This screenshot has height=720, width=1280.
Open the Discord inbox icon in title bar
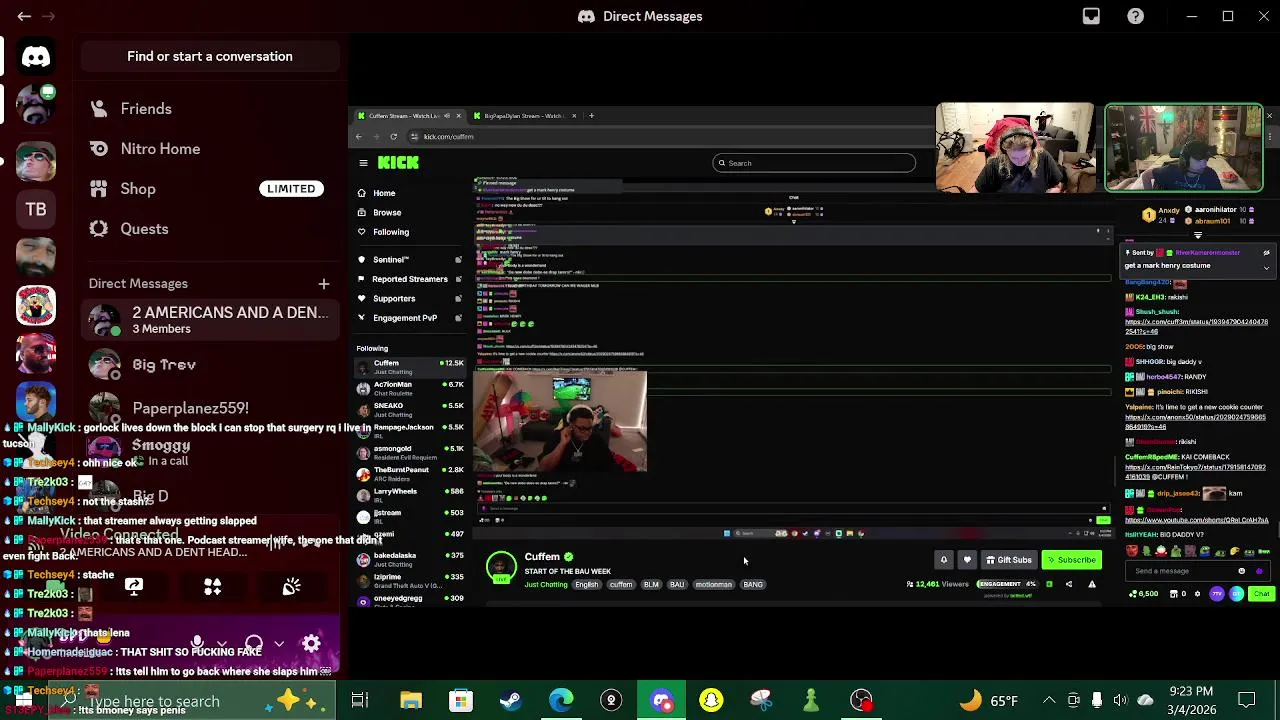(x=1091, y=16)
